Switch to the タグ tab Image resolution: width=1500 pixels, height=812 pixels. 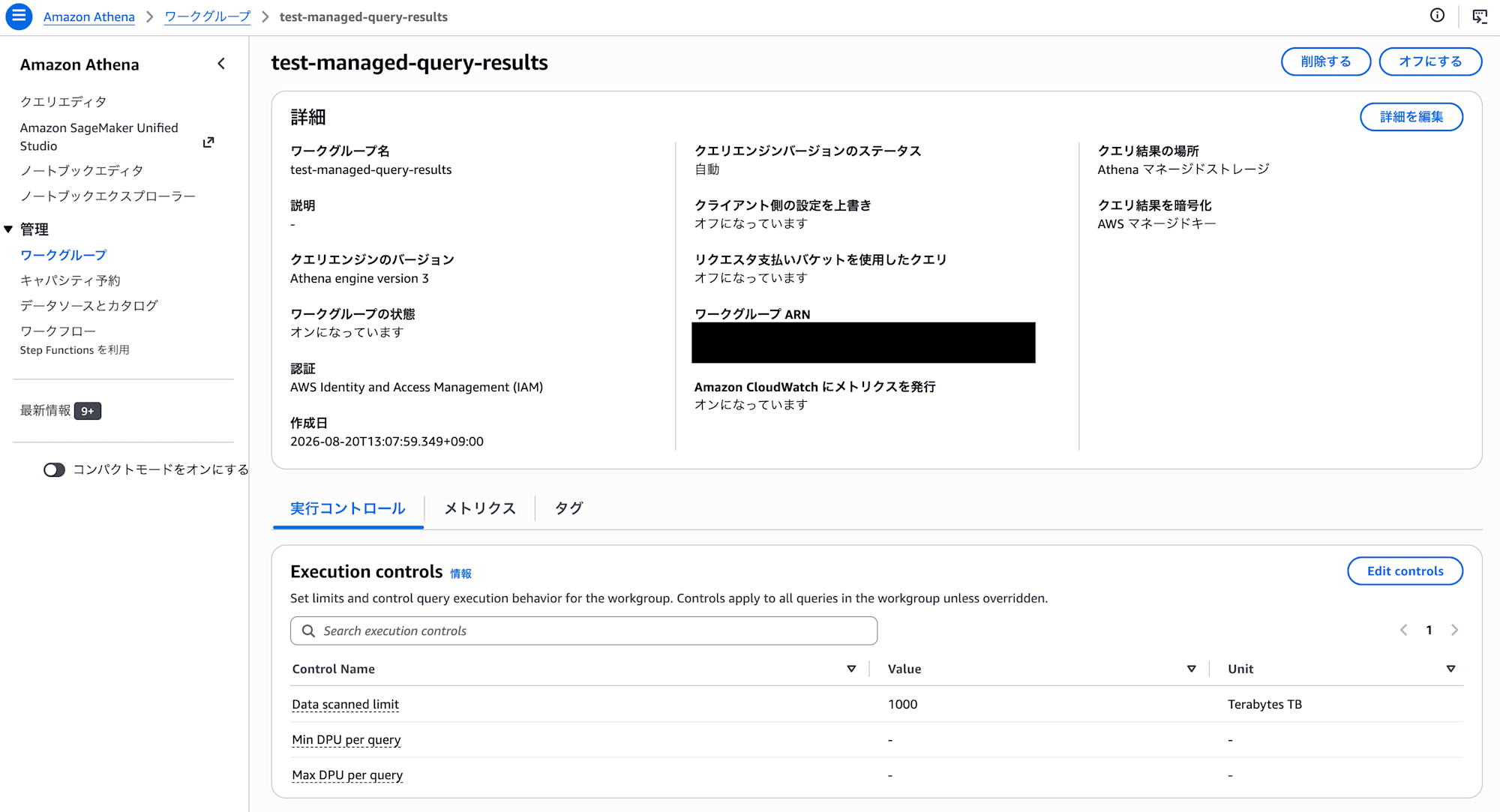568,509
